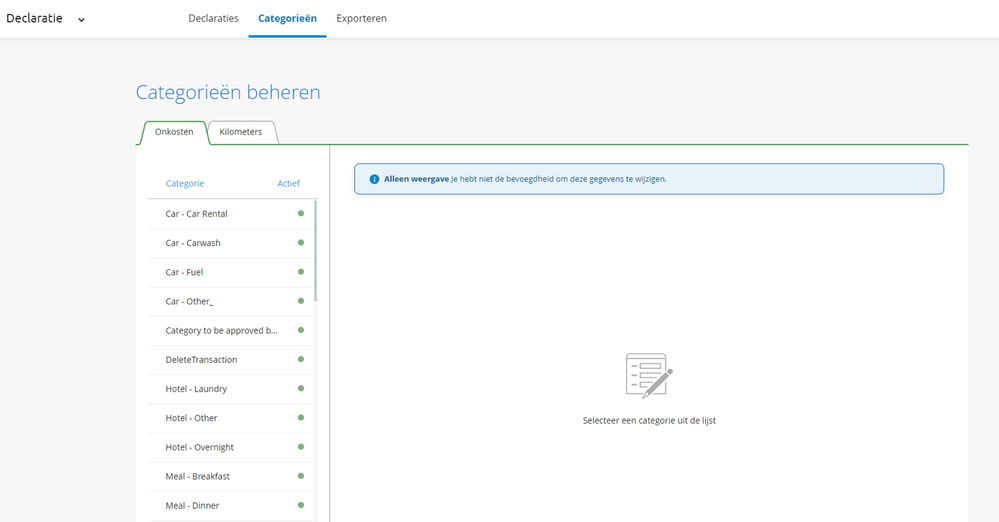Click the document-with-pencil placeholder icon
The image size is (999, 522).
click(x=648, y=376)
